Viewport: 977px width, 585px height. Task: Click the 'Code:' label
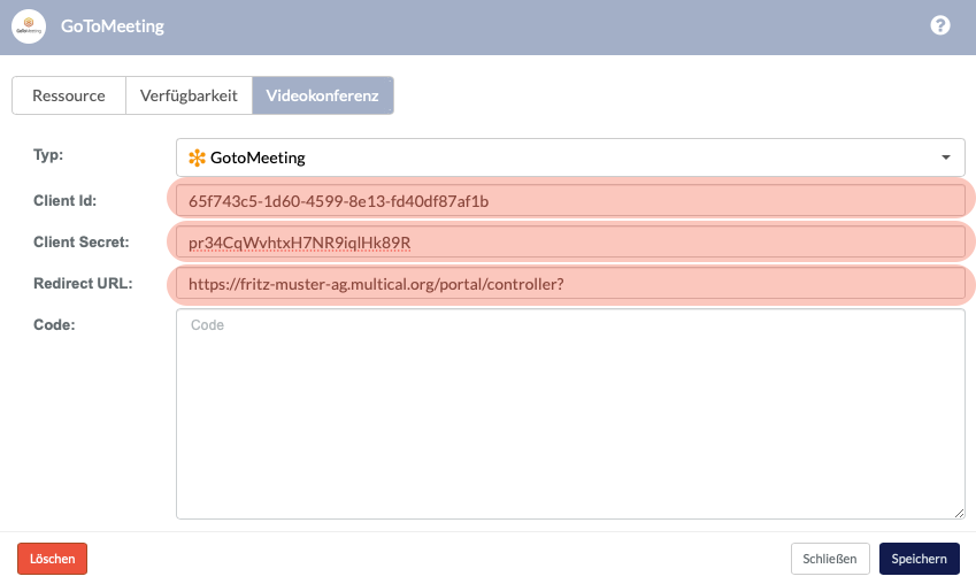coord(54,325)
